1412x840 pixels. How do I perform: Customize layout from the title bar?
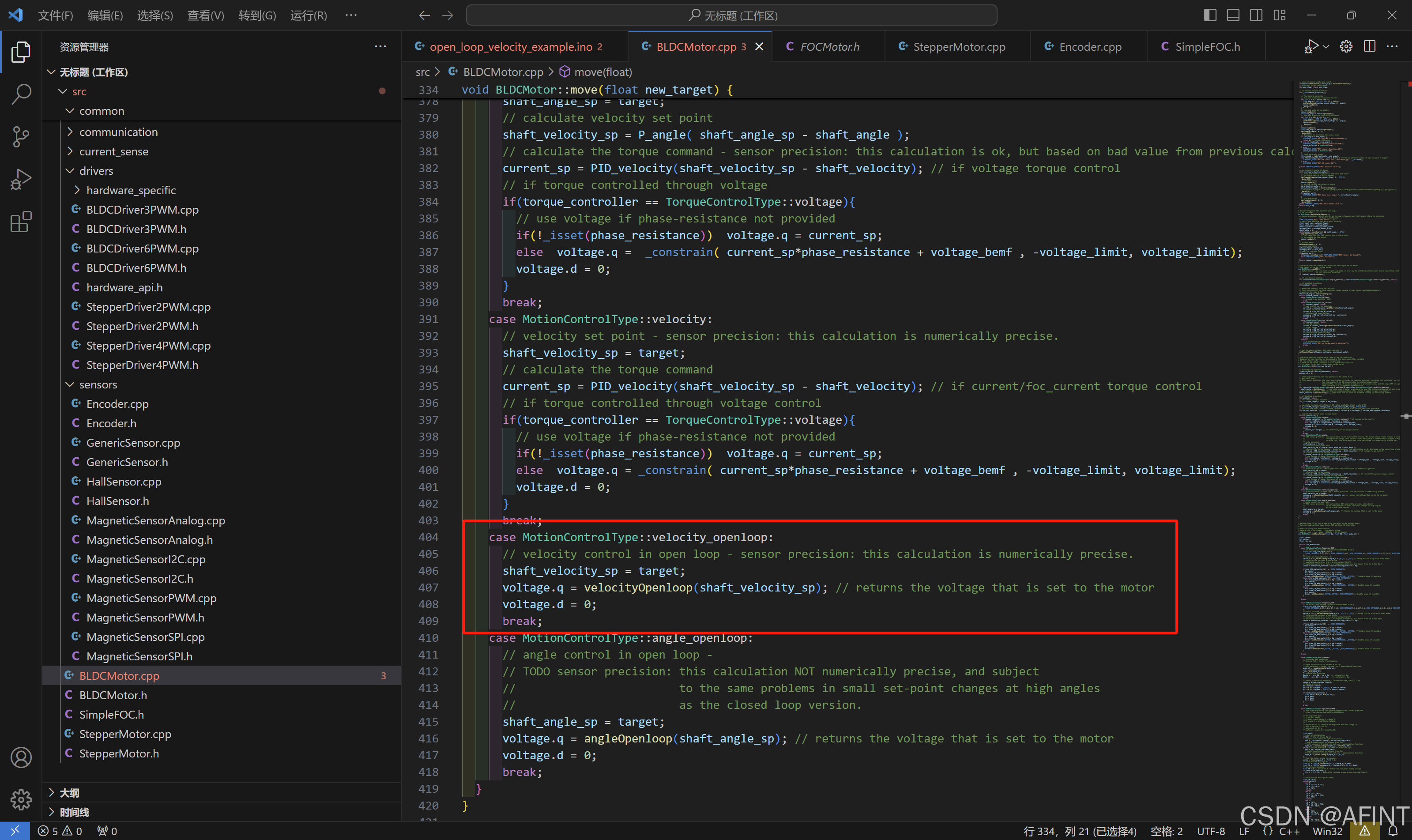pos(1280,15)
